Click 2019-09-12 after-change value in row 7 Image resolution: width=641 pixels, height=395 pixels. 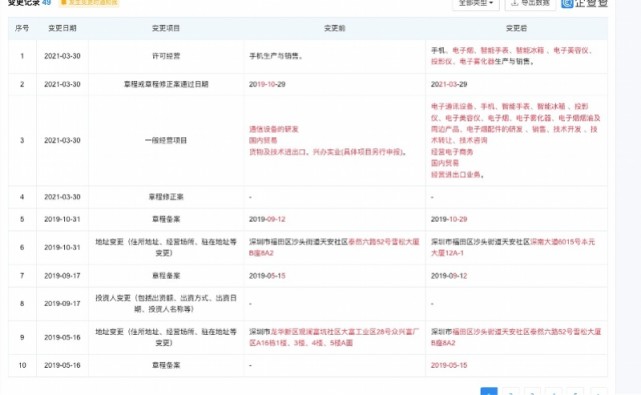click(449, 276)
